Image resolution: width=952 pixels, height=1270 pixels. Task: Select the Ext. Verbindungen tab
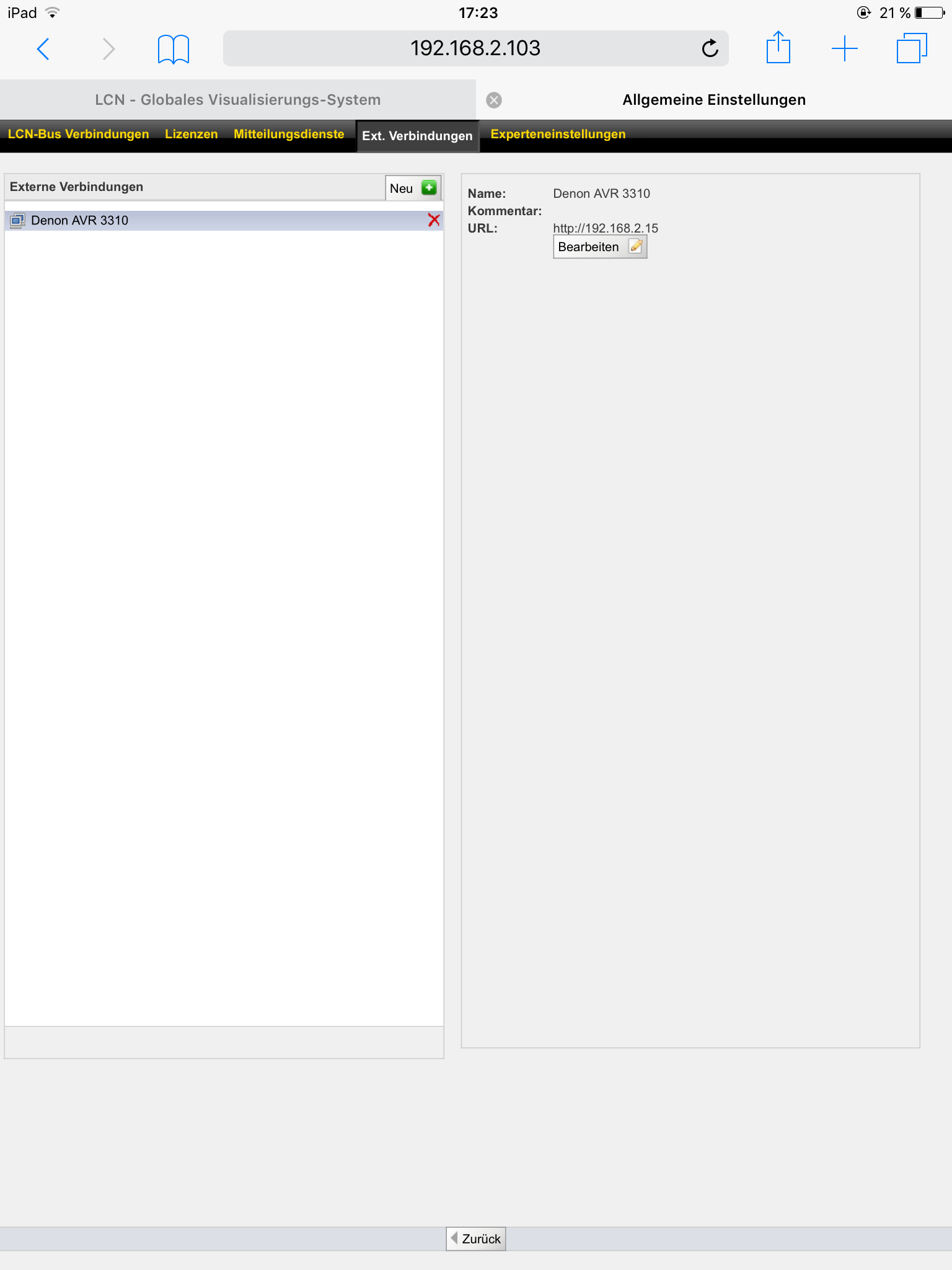coord(417,136)
